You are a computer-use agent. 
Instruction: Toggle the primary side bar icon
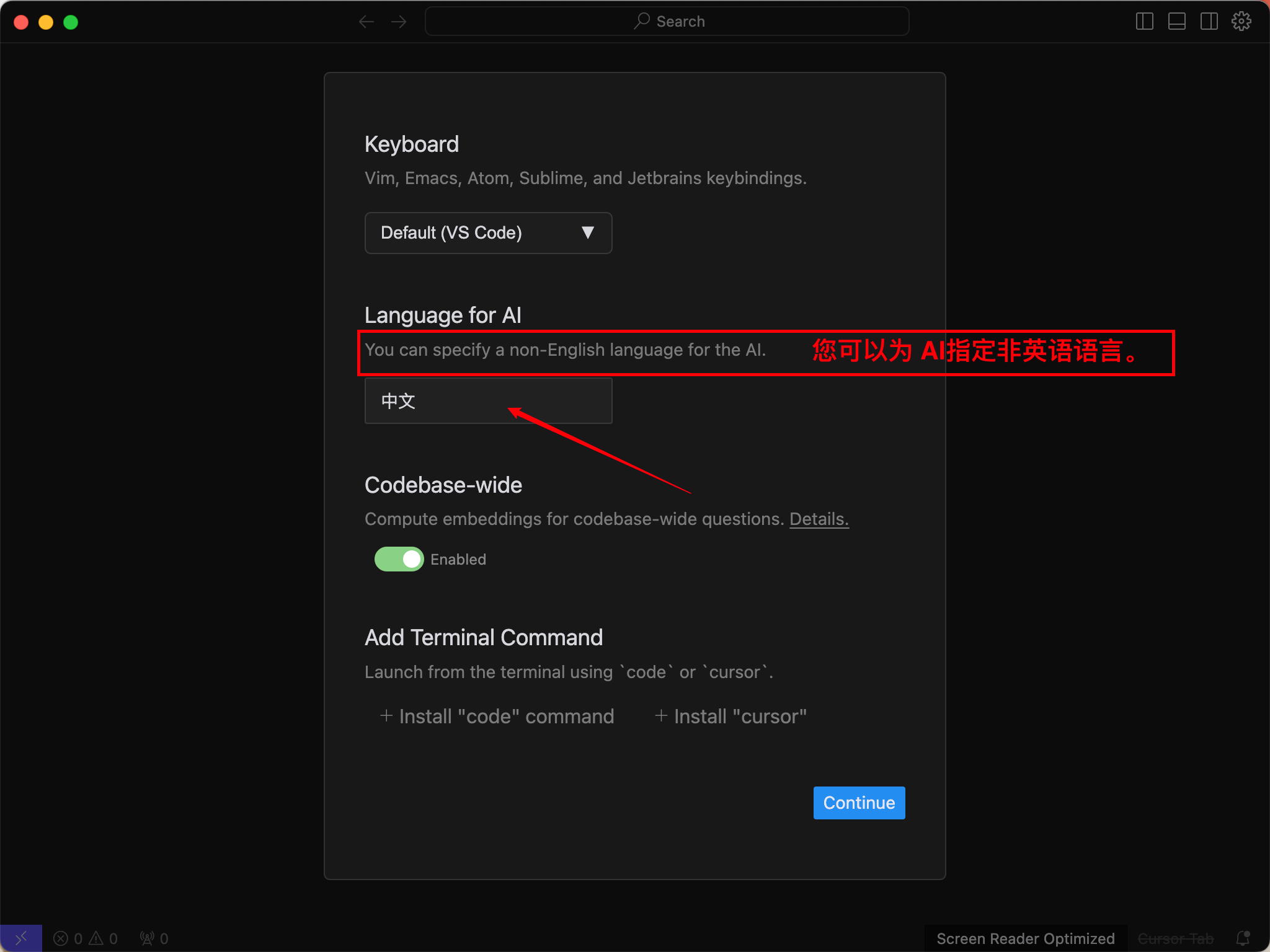pos(1144,22)
